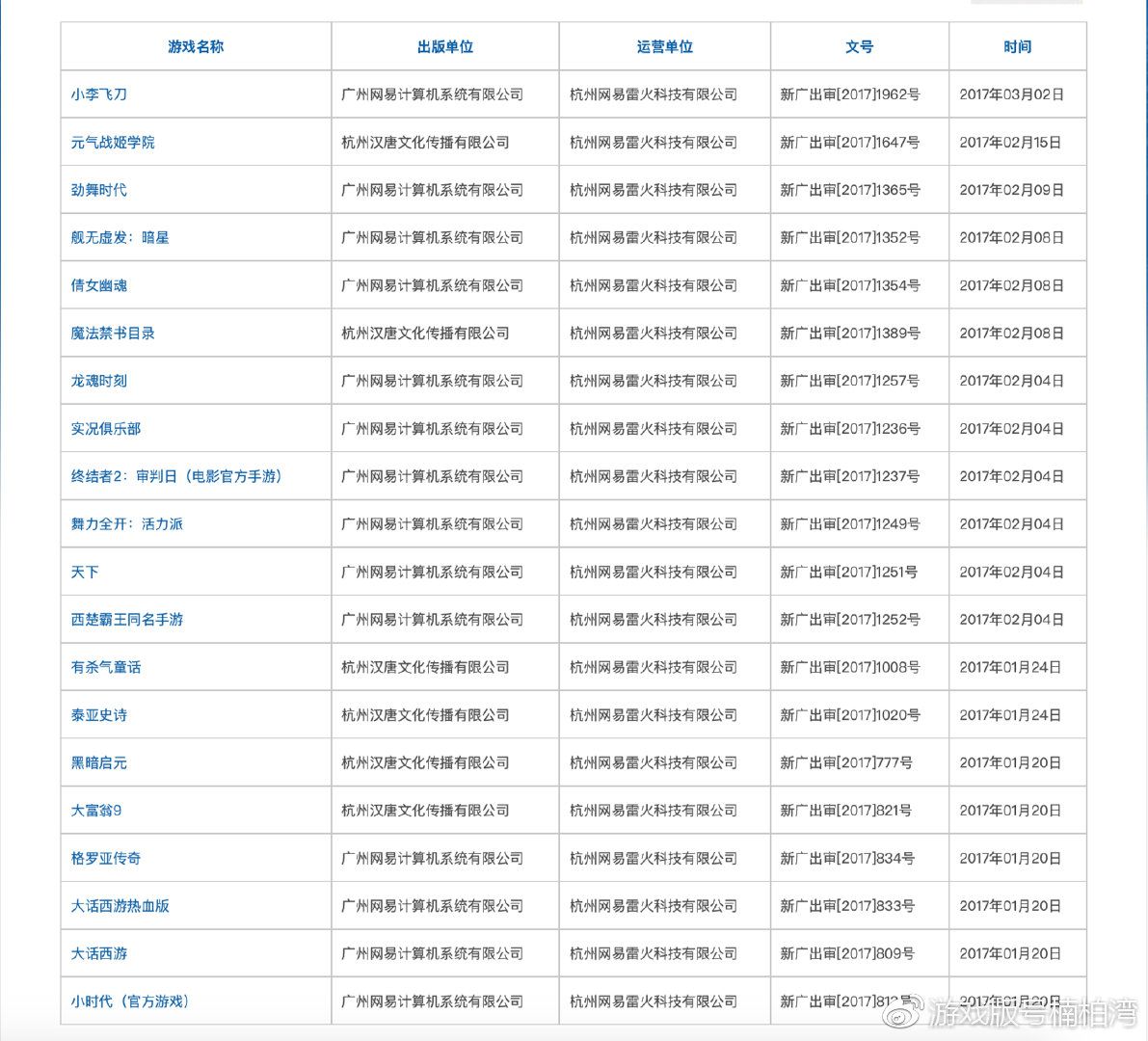Open the 黑暗启元 game link
Viewport: 1148px width, 1041px height.
(x=99, y=762)
